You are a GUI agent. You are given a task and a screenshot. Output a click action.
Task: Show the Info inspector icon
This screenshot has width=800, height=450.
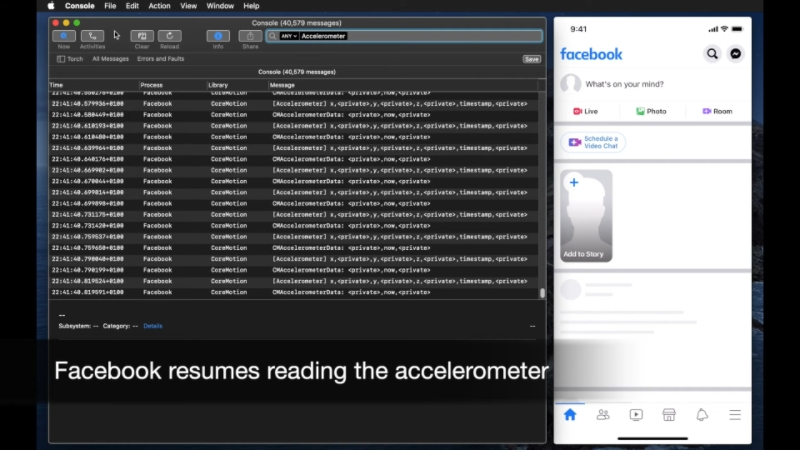point(218,36)
